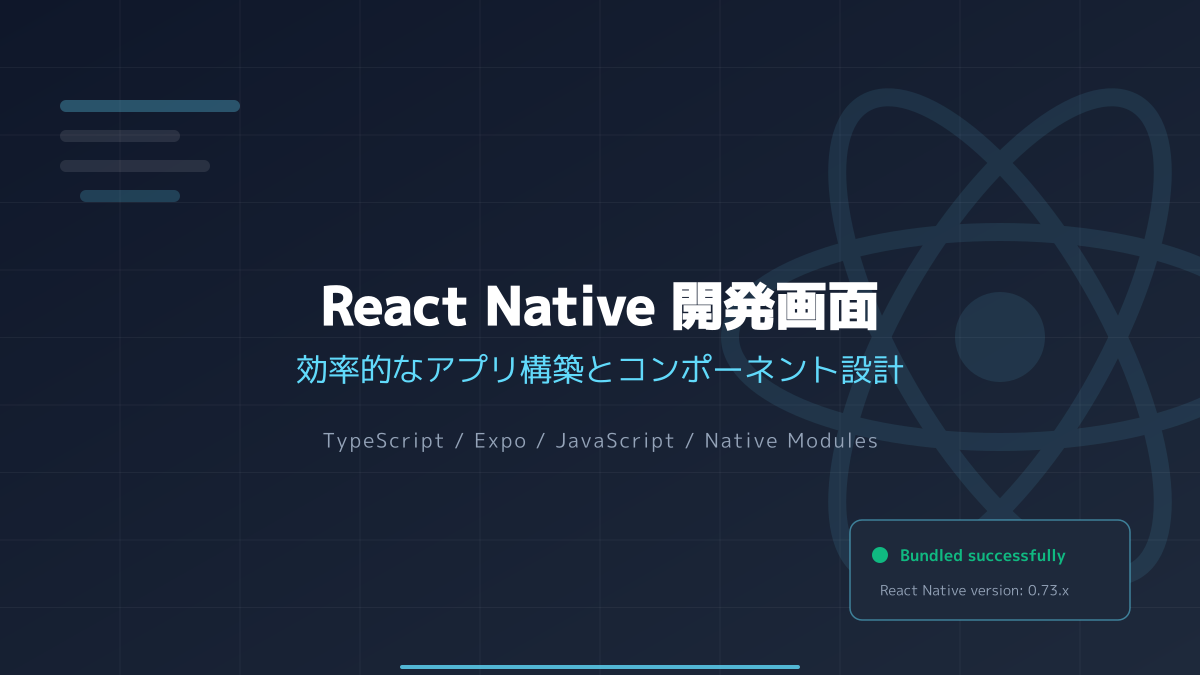Toggle the Bundled successfully status light
The image size is (1200, 675).
click(881, 555)
